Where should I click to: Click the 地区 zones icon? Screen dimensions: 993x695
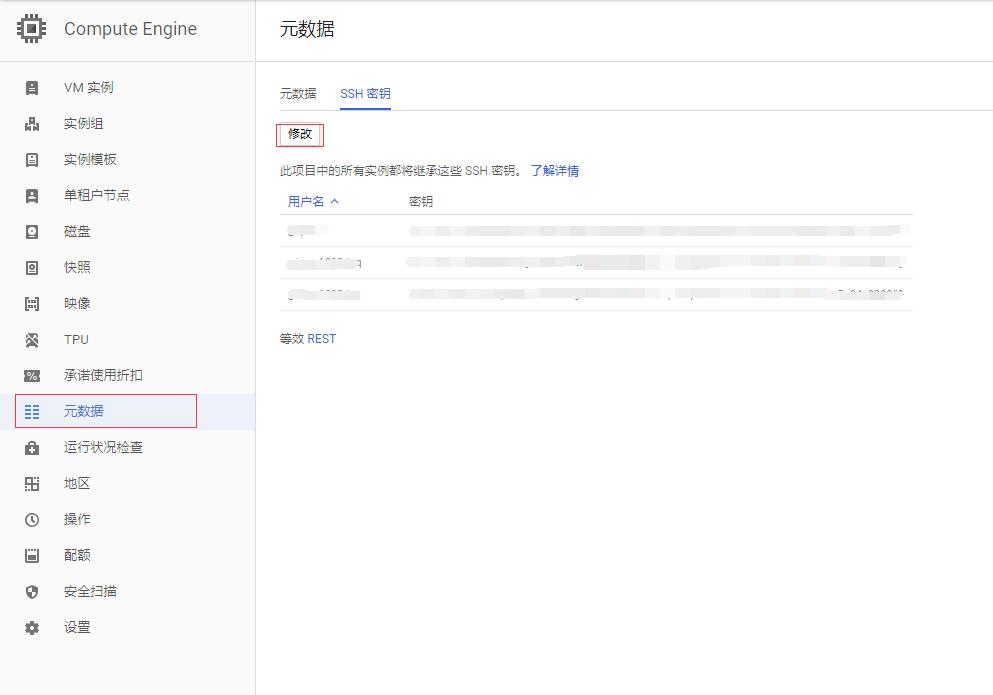(32, 484)
